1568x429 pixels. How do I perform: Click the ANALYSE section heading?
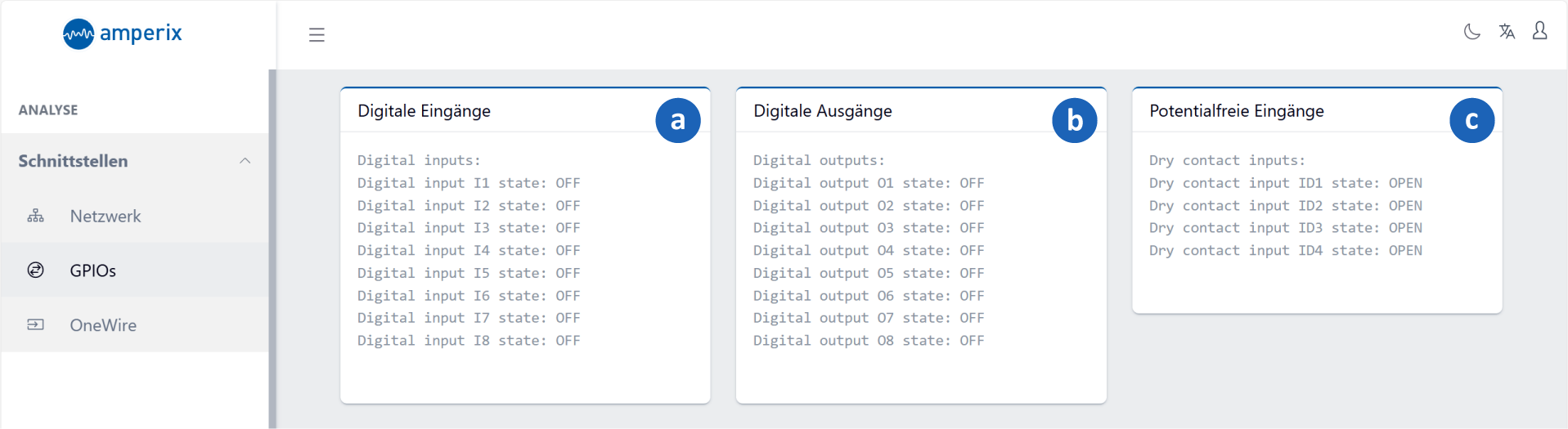click(48, 109)
